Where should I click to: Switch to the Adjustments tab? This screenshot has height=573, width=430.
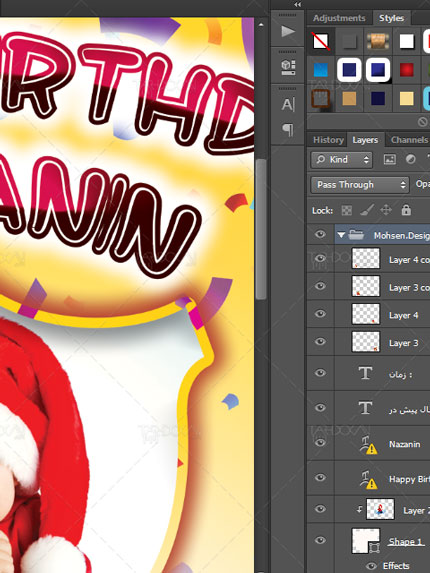(339, 18)
